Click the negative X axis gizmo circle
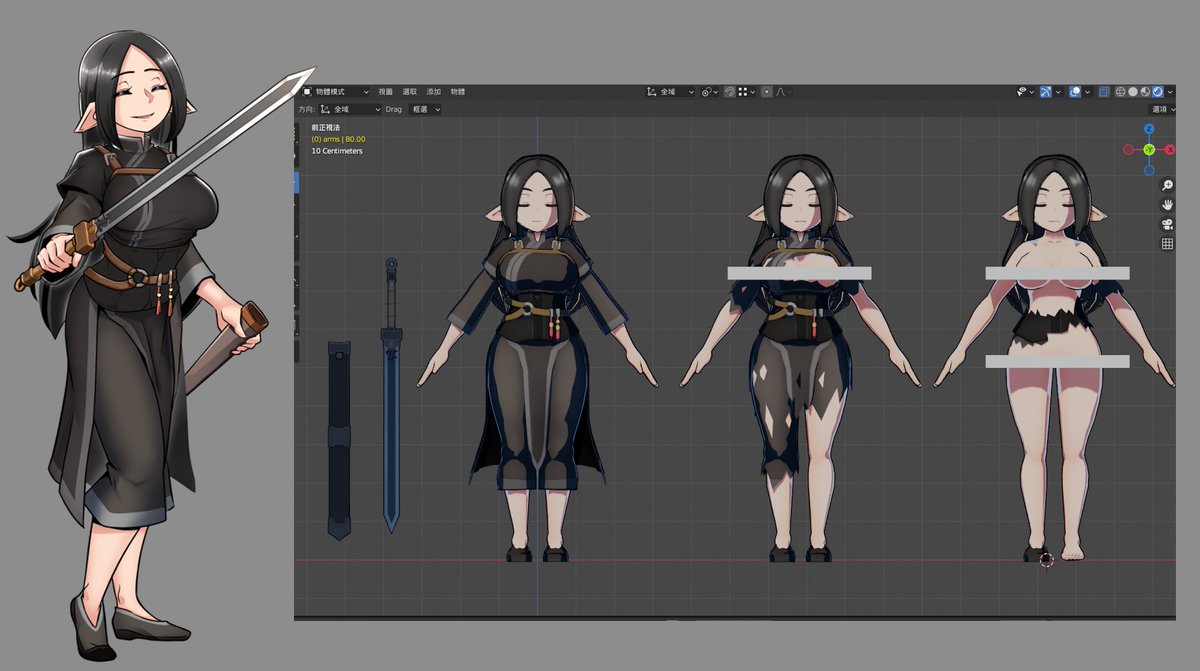 click(1128, 150)
